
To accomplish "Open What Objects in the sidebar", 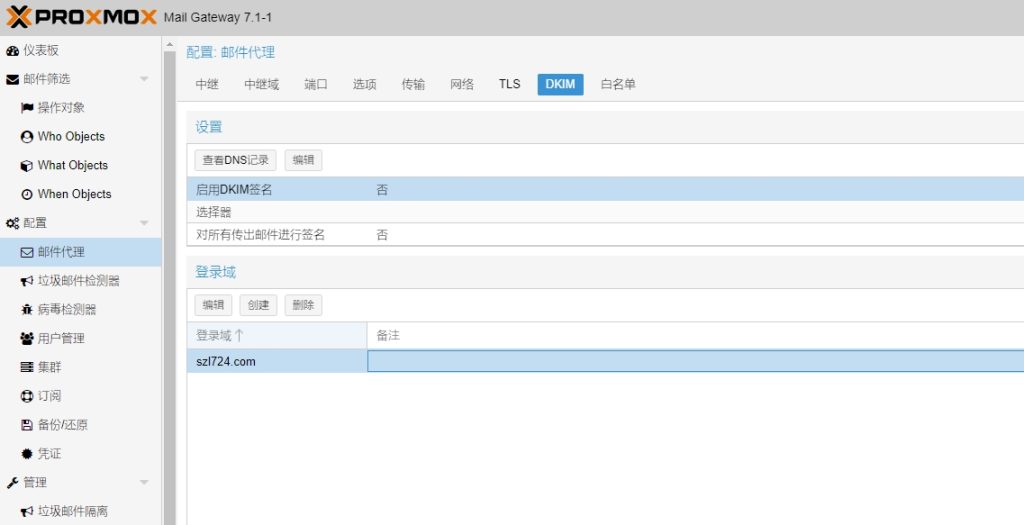I will click(x=72, y=165).
